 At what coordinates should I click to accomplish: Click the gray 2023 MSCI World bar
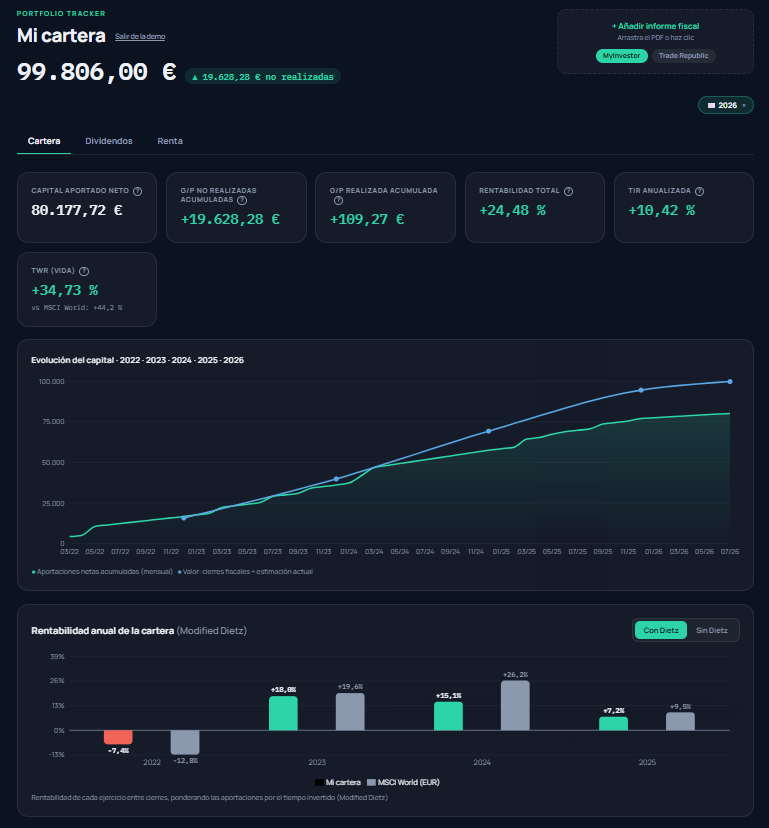click(x=350, y=712)
